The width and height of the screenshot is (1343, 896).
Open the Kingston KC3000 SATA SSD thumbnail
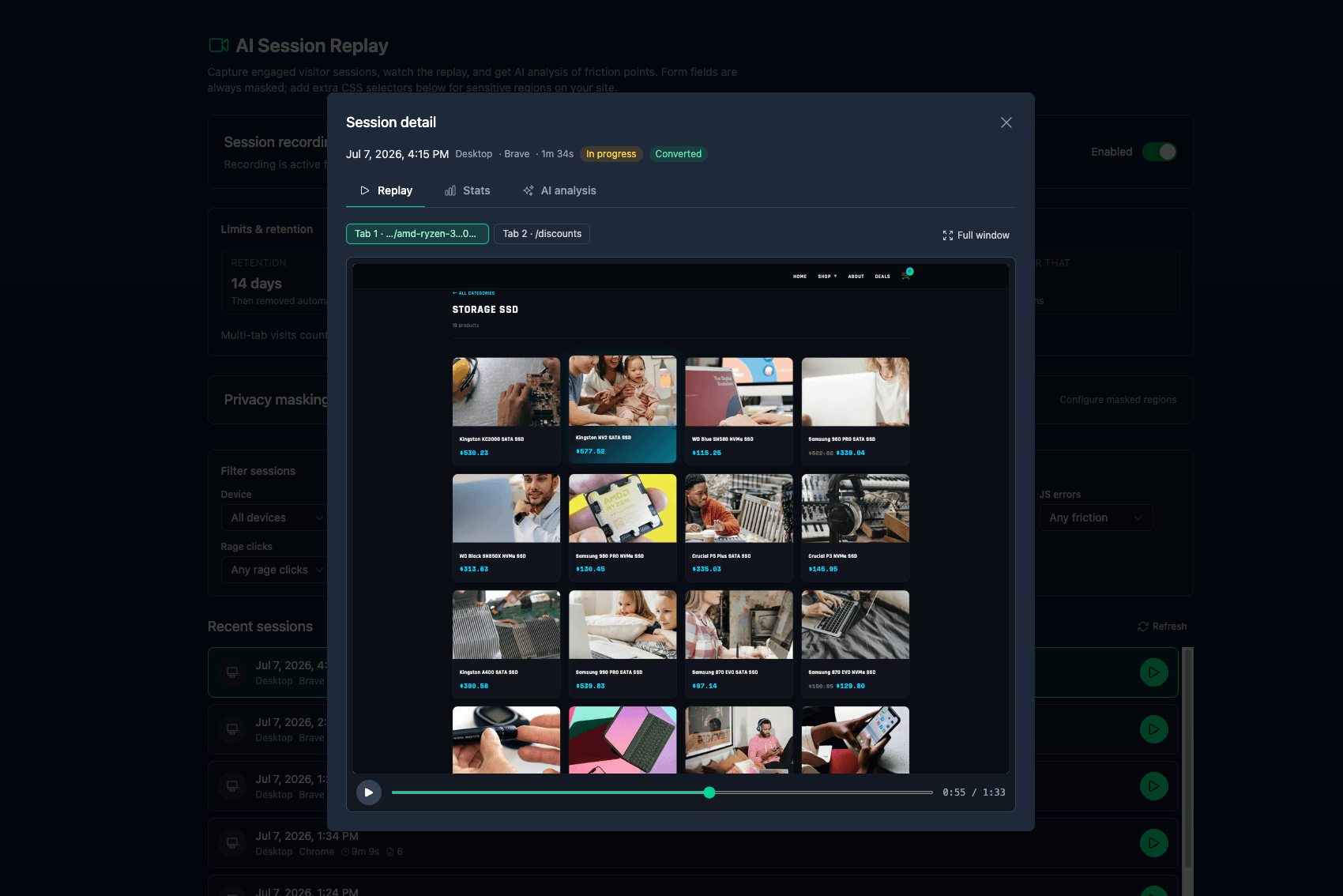506,392
